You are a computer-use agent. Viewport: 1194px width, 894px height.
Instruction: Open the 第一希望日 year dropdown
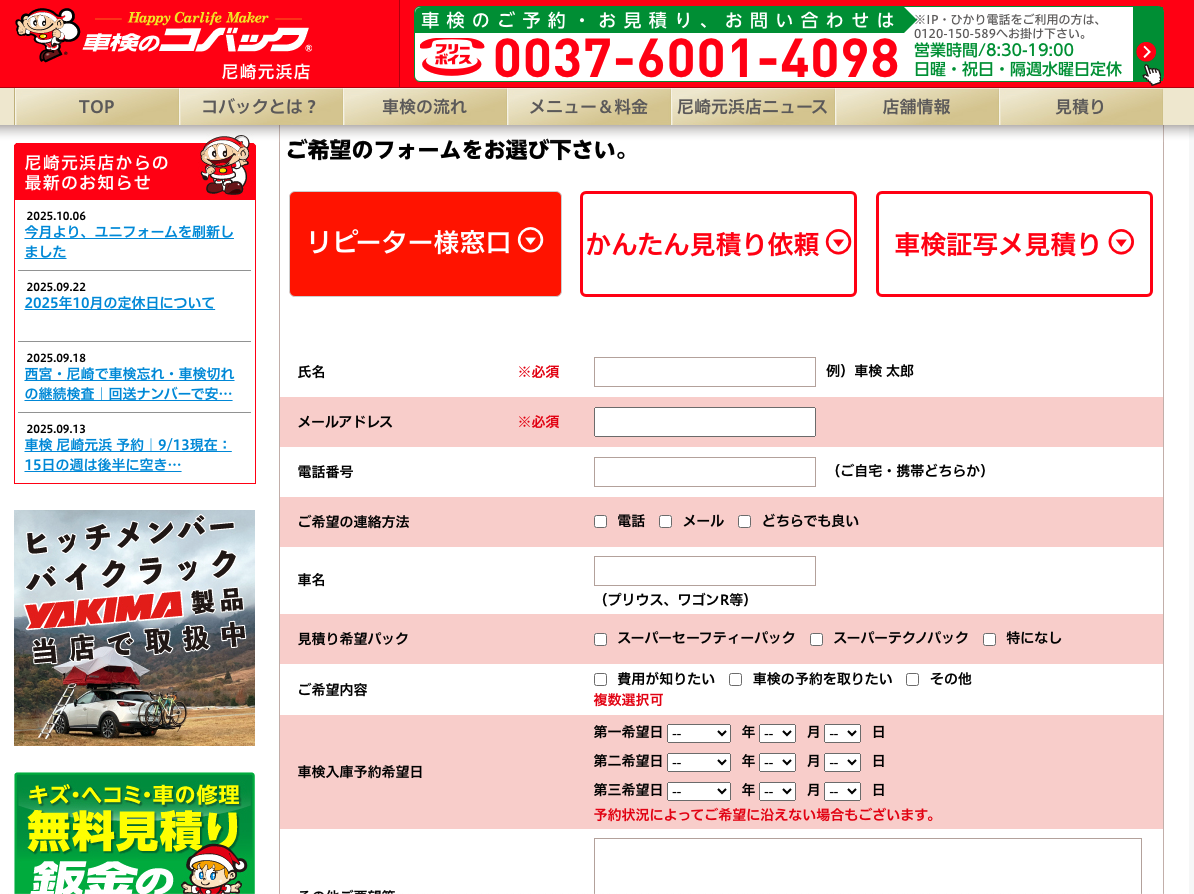point(698,733)
